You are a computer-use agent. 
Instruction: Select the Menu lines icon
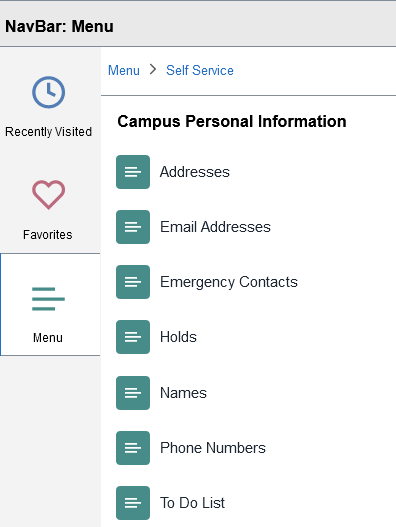[x=48, y=299]
